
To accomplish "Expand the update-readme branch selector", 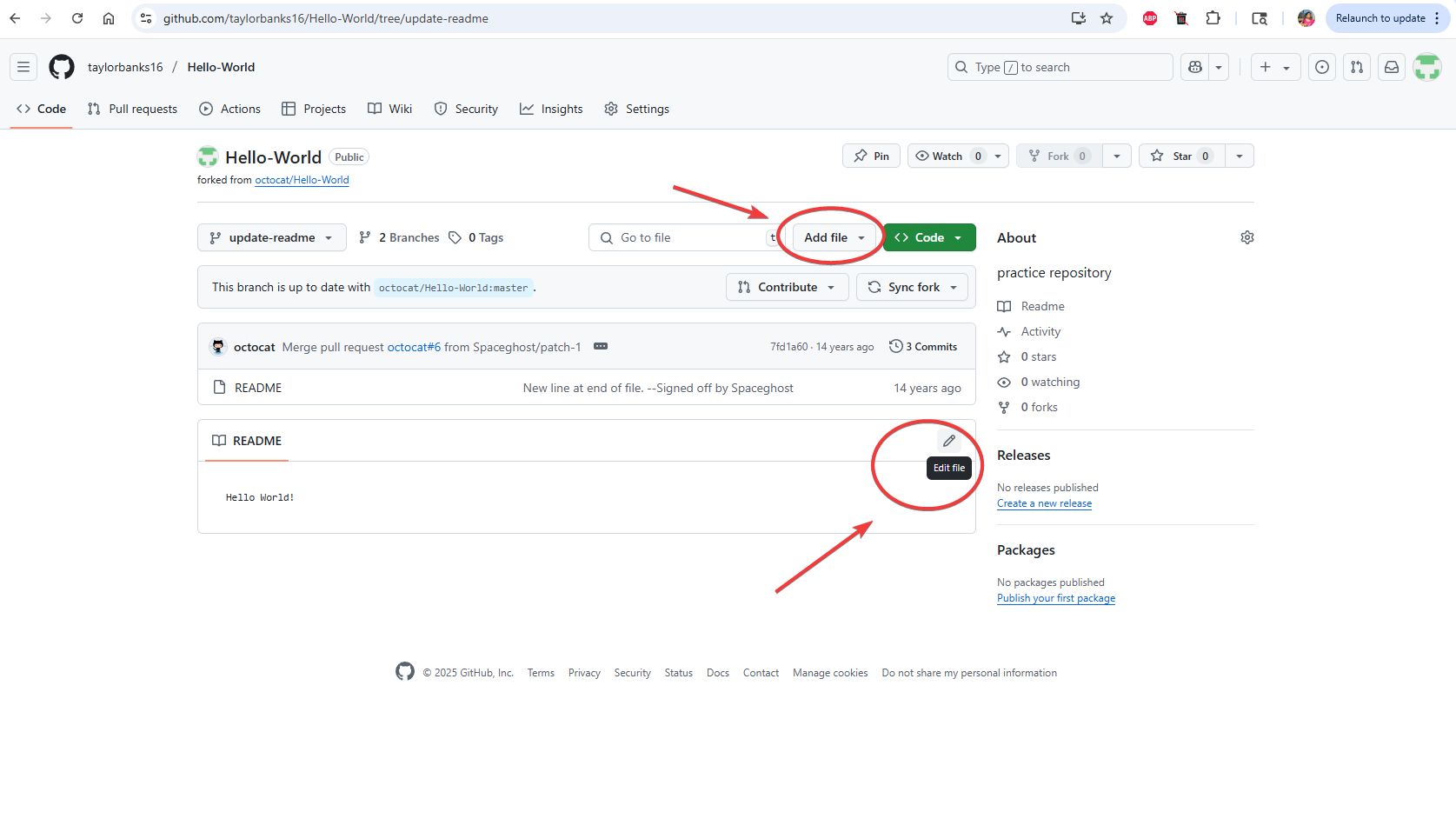I will click(272, 237).
